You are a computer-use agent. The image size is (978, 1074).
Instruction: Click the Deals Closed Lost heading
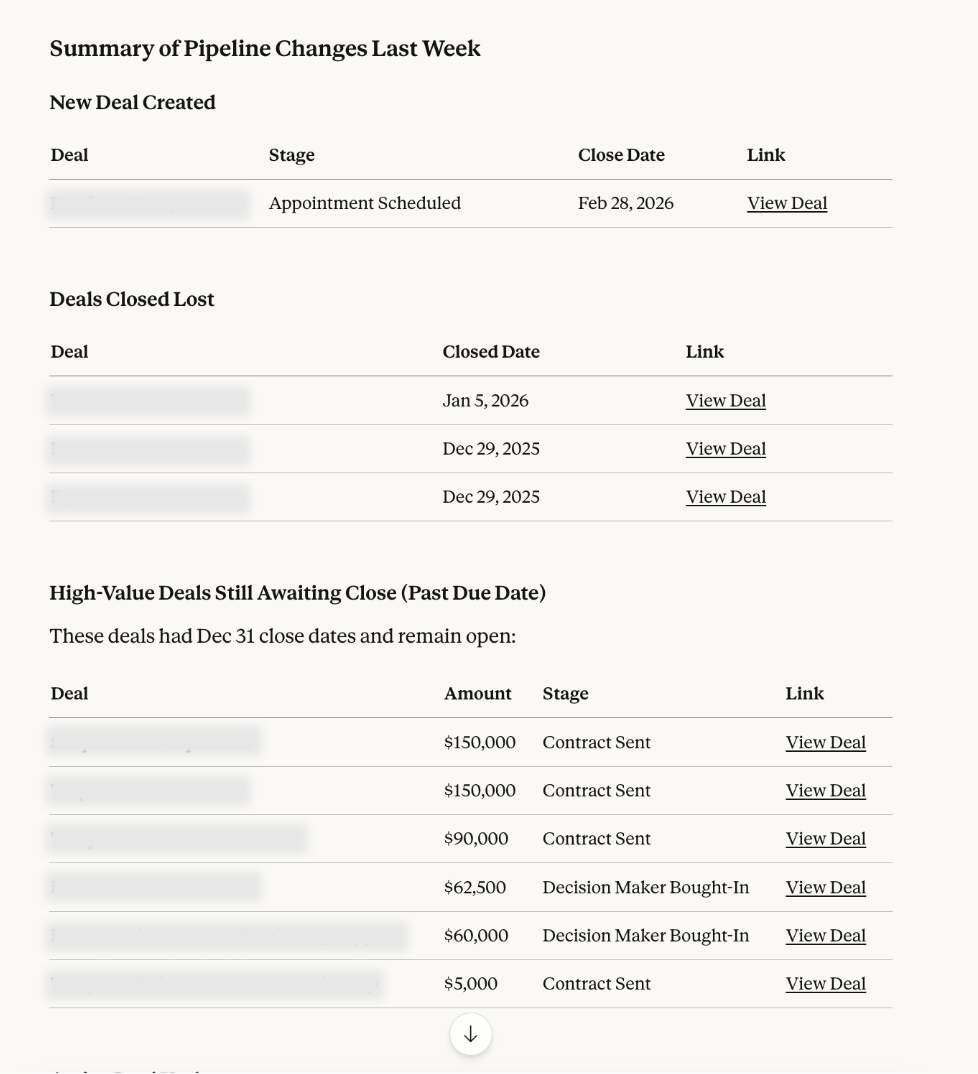point(132,300)
